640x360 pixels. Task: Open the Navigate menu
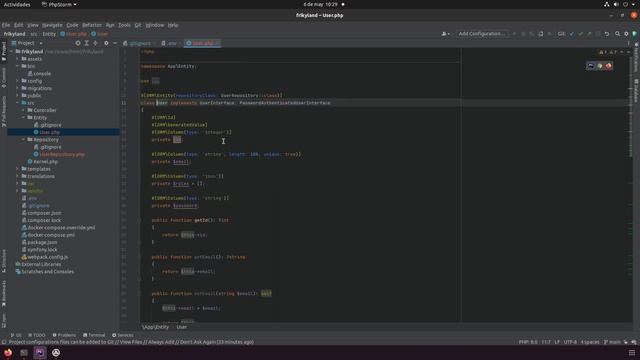point(52,25)
